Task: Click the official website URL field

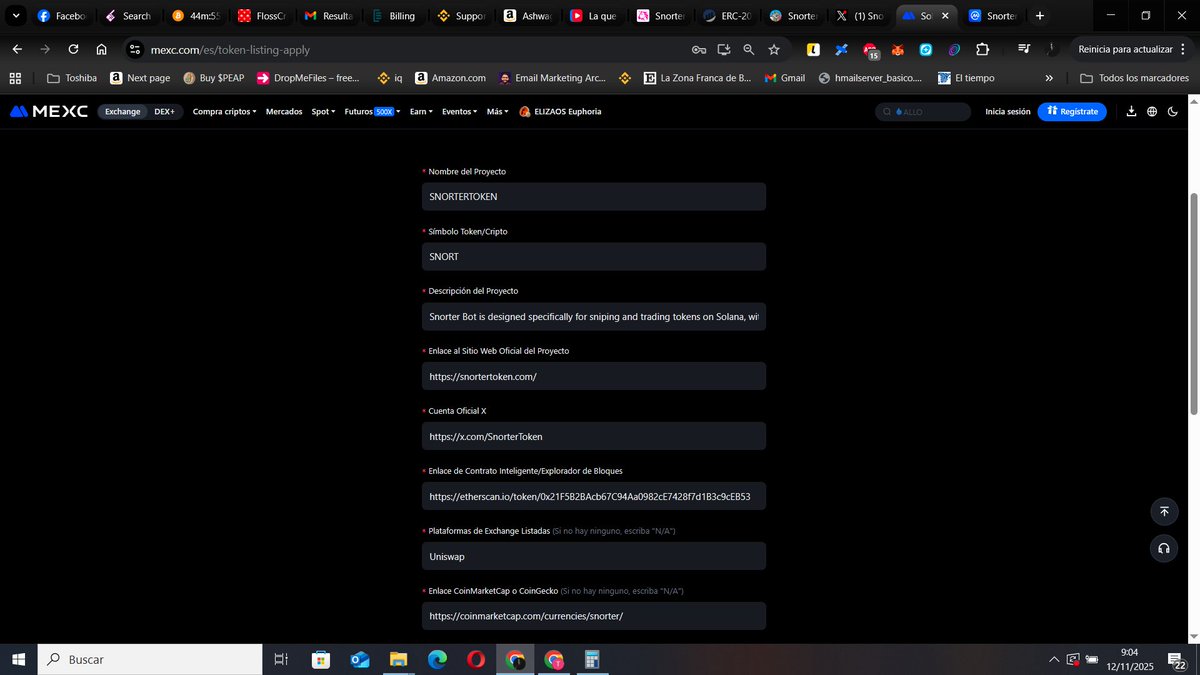Action: 594,376
